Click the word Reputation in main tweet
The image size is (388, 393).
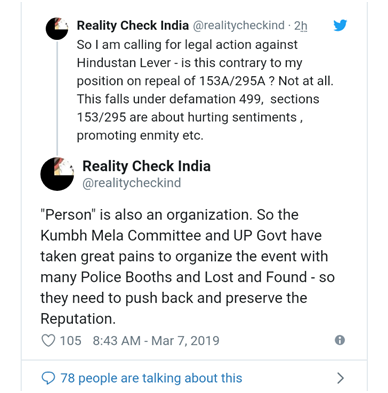click(x=76, y=318)
